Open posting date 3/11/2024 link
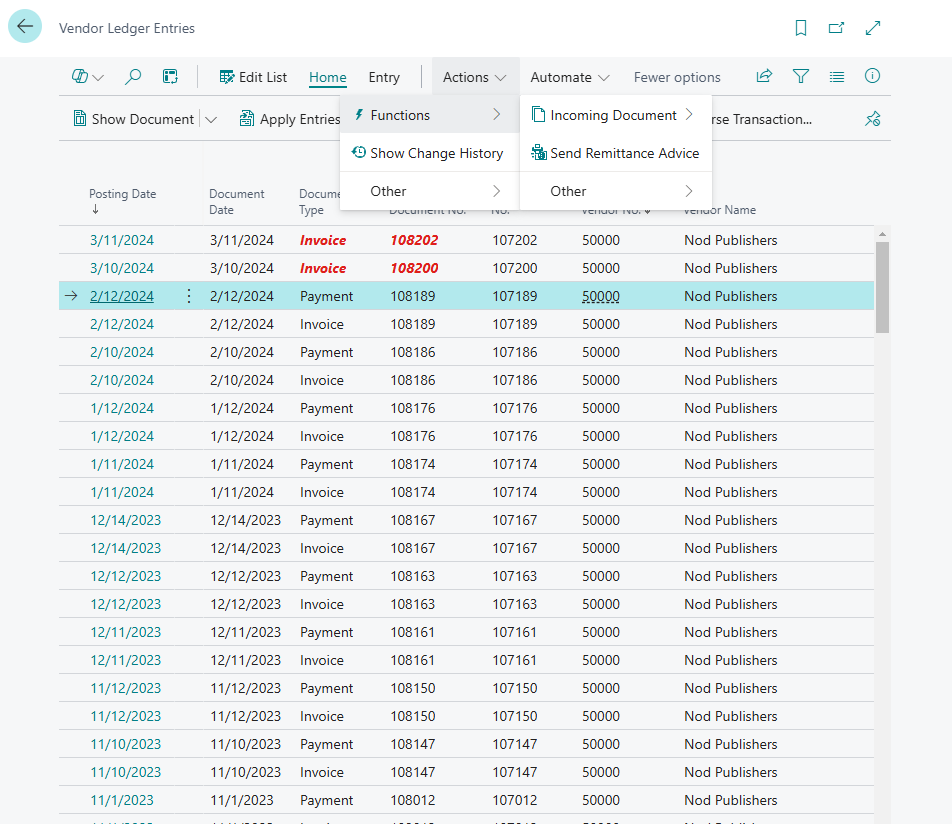The height and width of the screenshot is (824, 952). 122,240
